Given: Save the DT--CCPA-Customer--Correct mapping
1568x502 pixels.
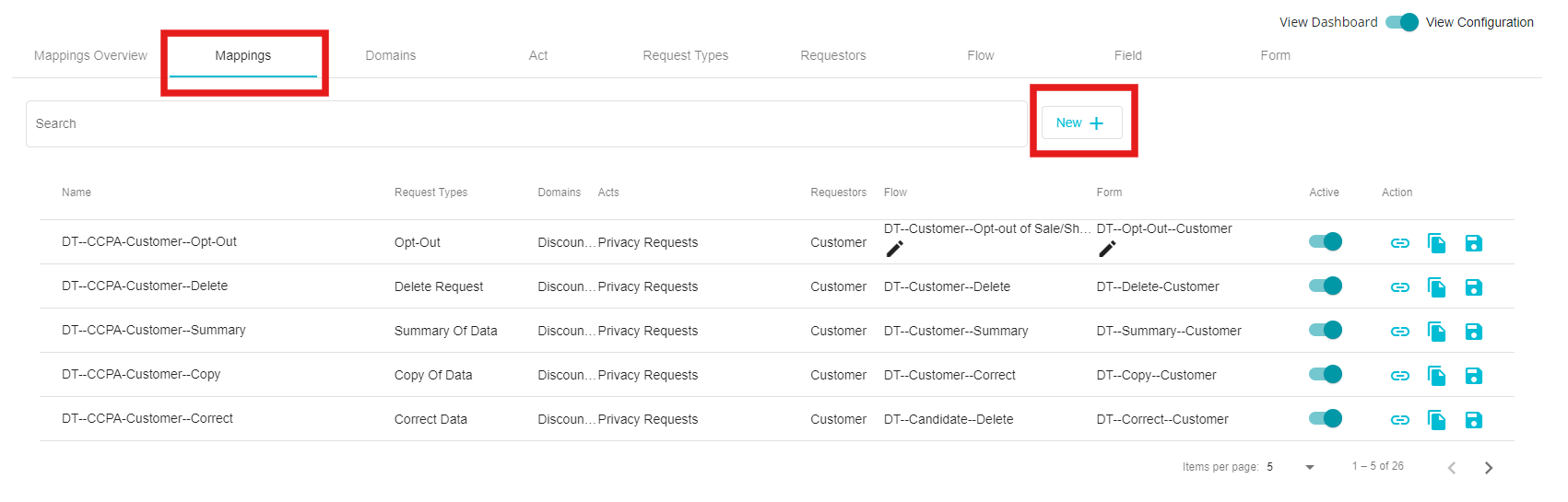Looking at the screenshot, I should click(1473, 420).
